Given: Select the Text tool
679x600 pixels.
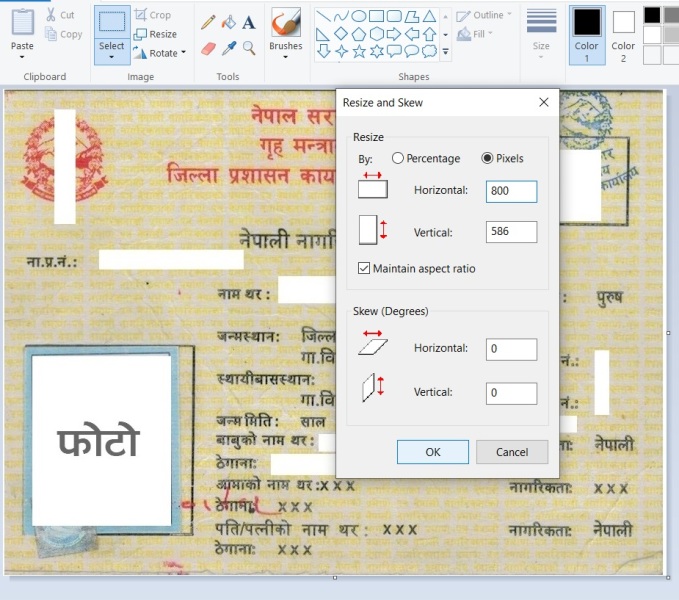Looking at the screenshot, I should coord(249,22).
